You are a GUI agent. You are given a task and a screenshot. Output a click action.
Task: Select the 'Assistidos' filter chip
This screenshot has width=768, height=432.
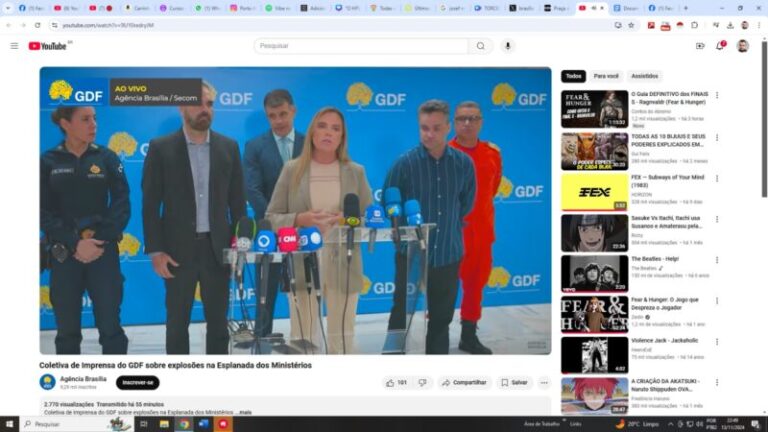coord(644,76)
